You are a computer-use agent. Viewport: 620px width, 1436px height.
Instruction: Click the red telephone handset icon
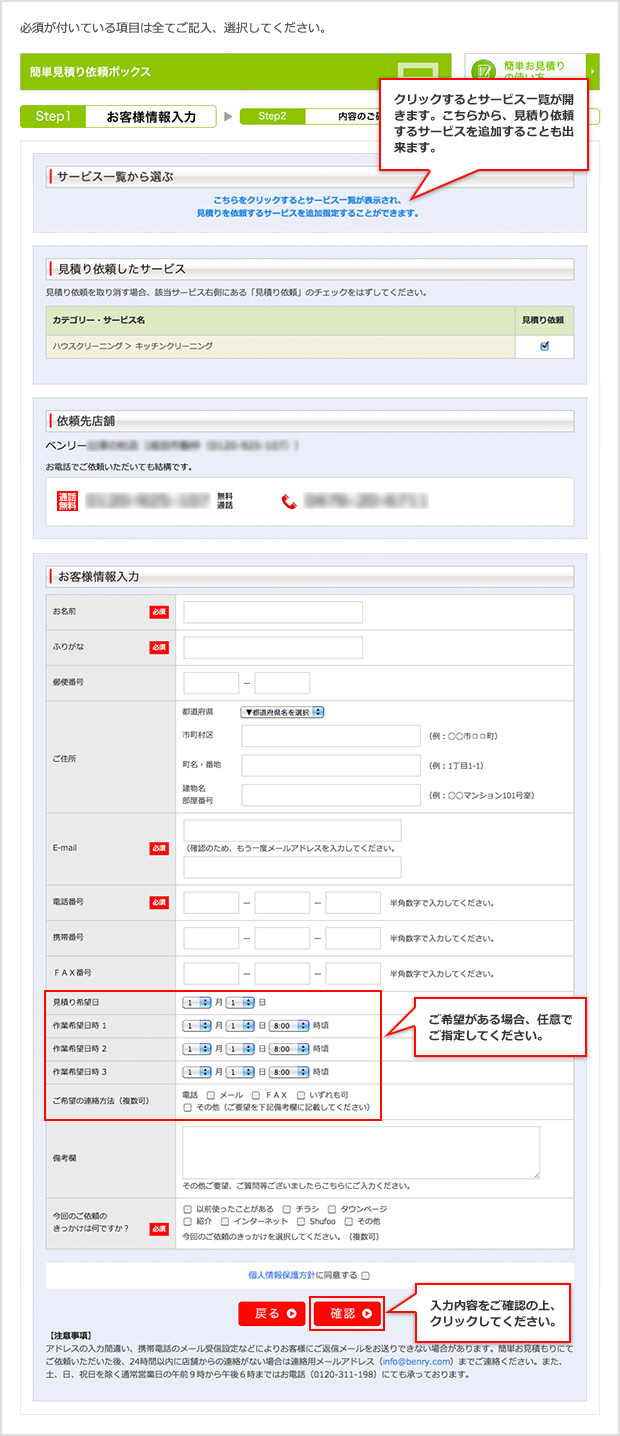click(289, 501)
